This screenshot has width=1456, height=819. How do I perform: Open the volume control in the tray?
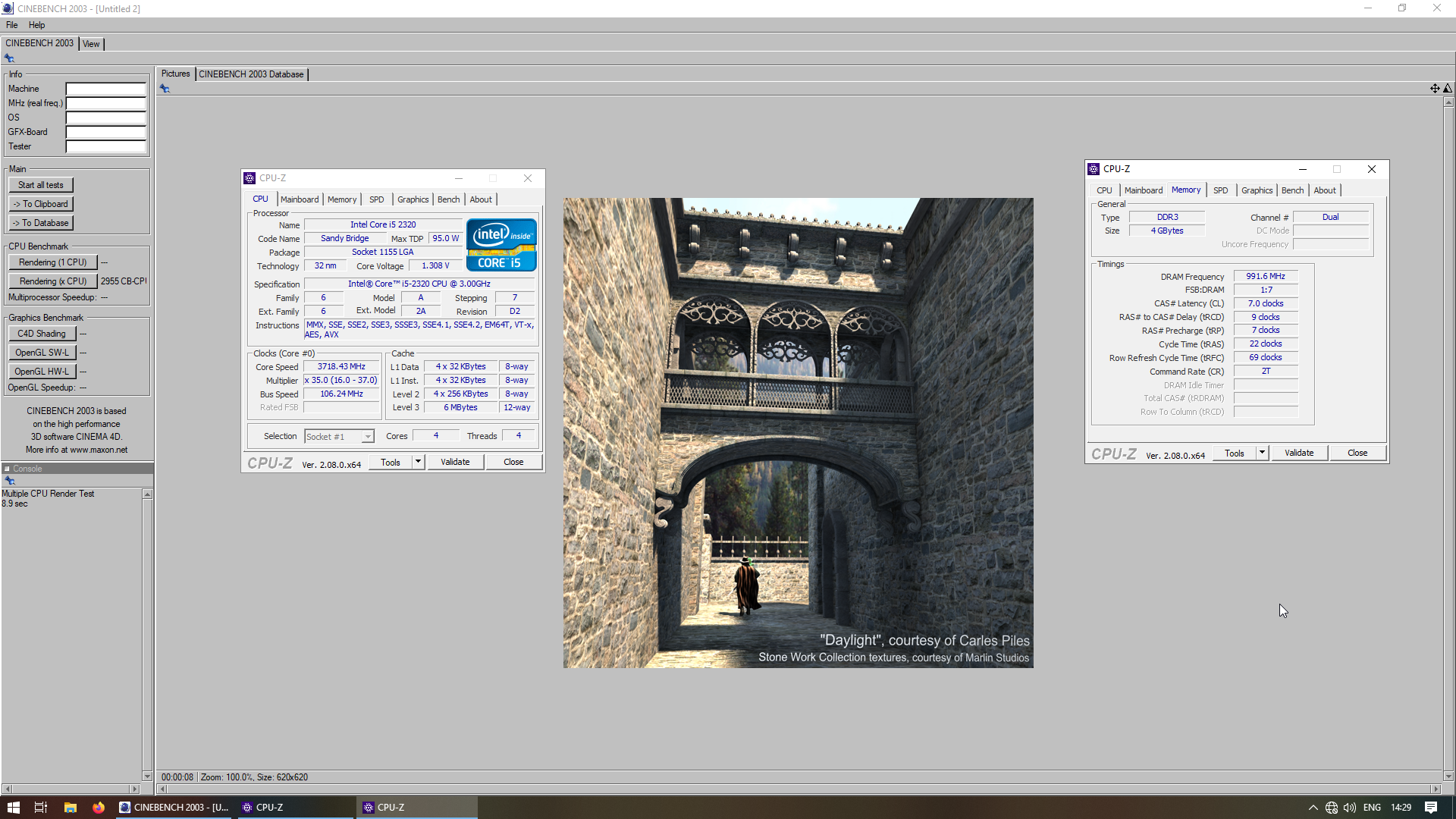click(1350, 808)
